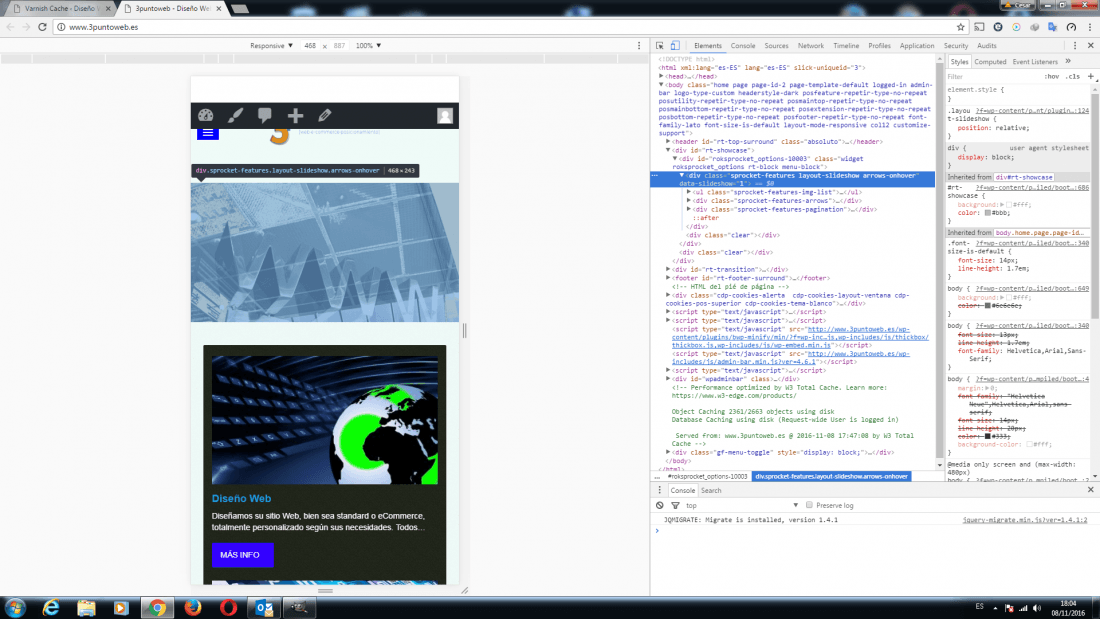Open the console context 'top' dropdown
This screenshot has width=1100, height=619.
(x=742, y=505)
